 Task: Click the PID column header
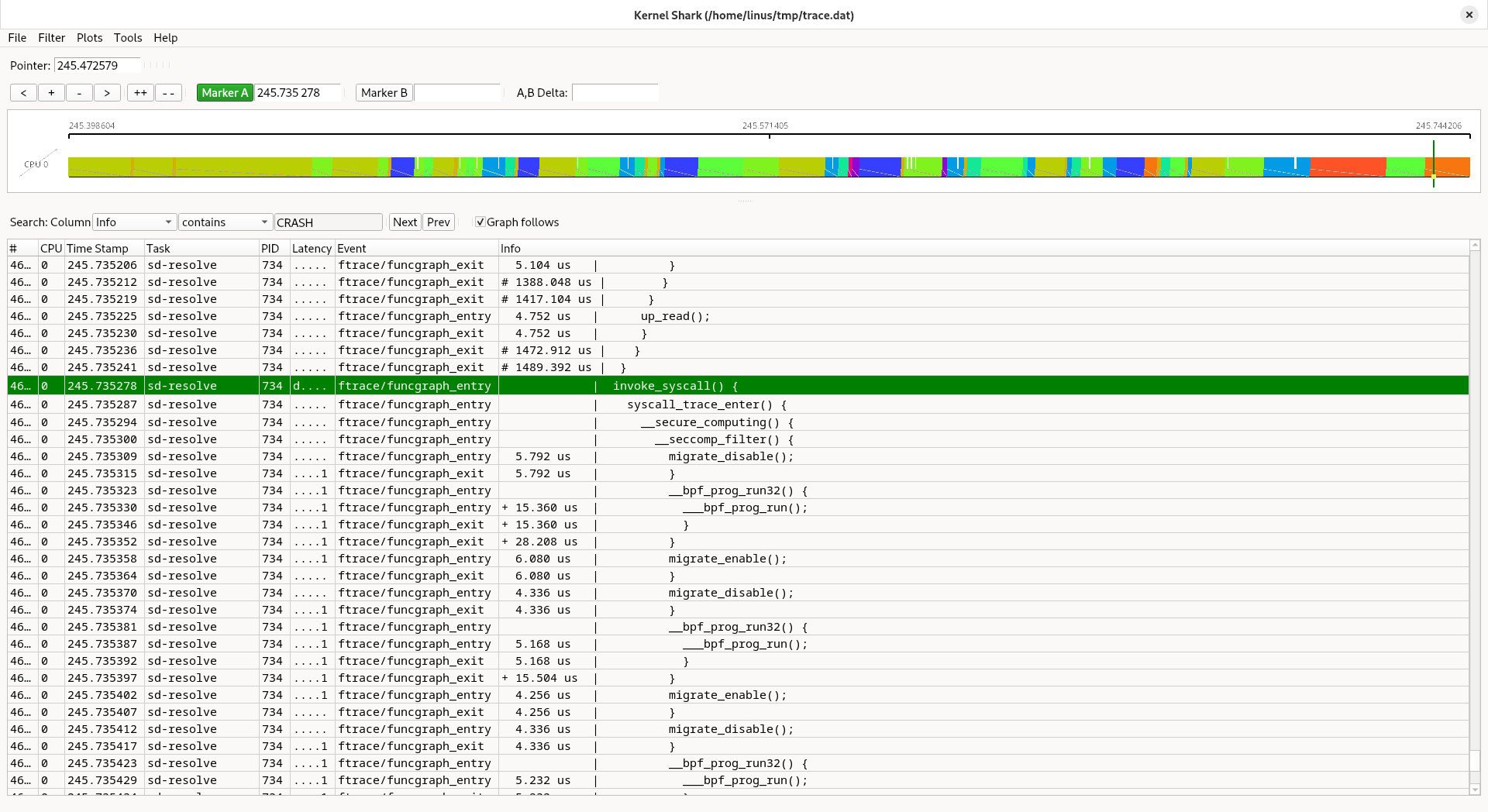(274, 249)
